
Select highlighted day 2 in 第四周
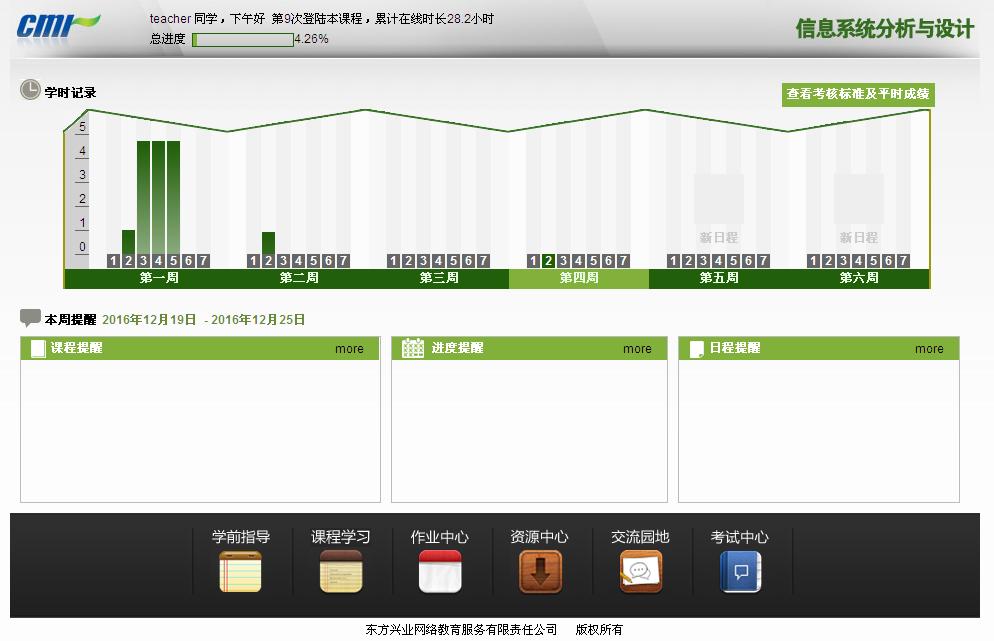click(x=548, y=261)
